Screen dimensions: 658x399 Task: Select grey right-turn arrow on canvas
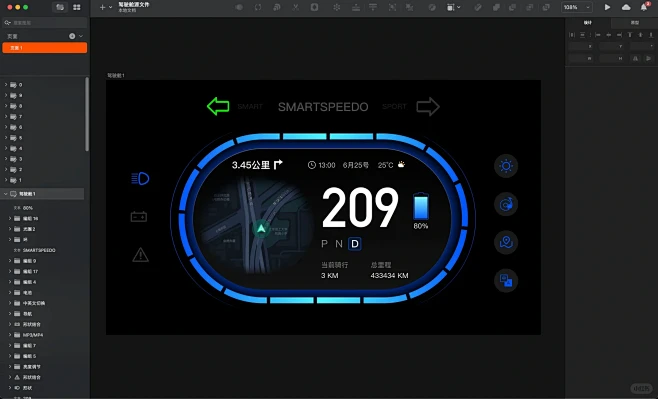point(428,107)
